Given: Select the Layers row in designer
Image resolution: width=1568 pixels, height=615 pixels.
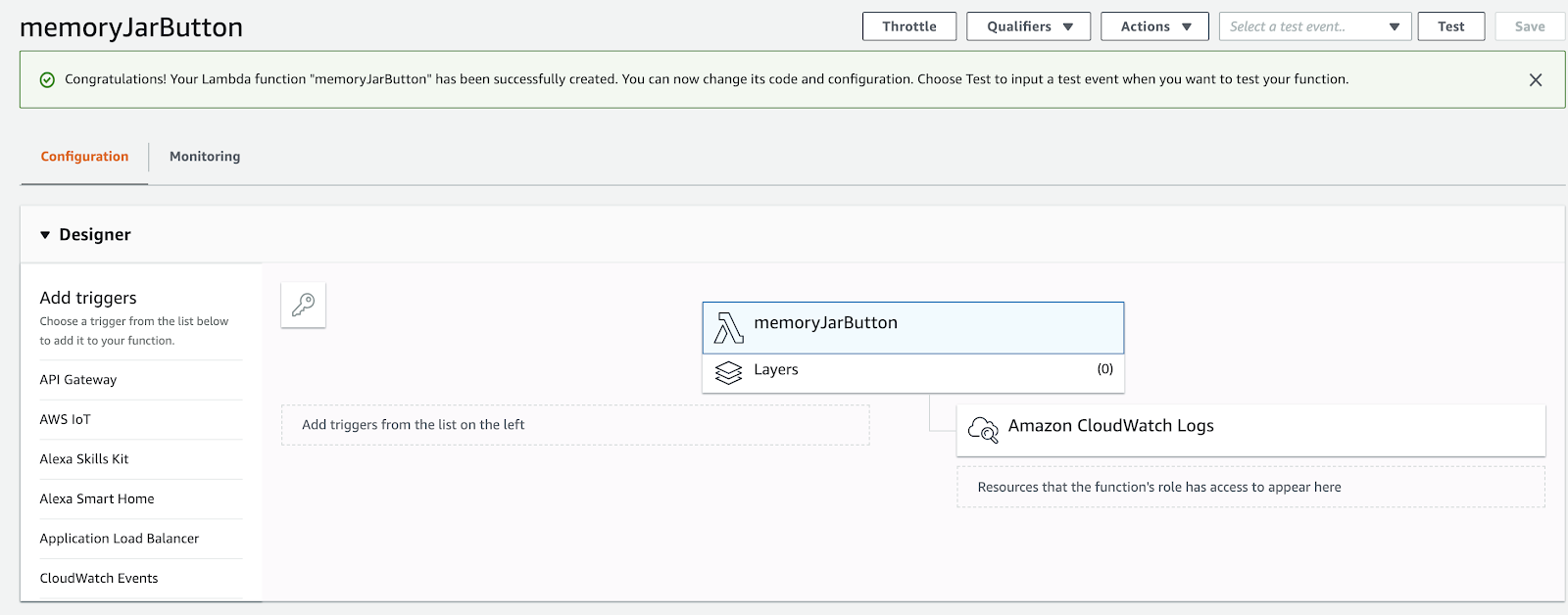Looking at the screenshot, I should pos(912,373).
